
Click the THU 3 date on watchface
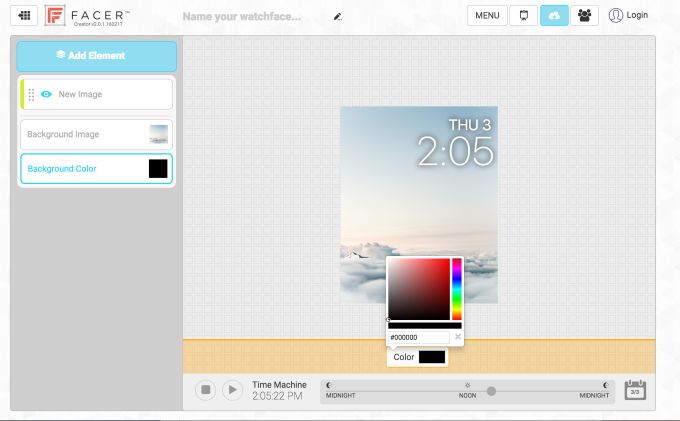point(470,125)
